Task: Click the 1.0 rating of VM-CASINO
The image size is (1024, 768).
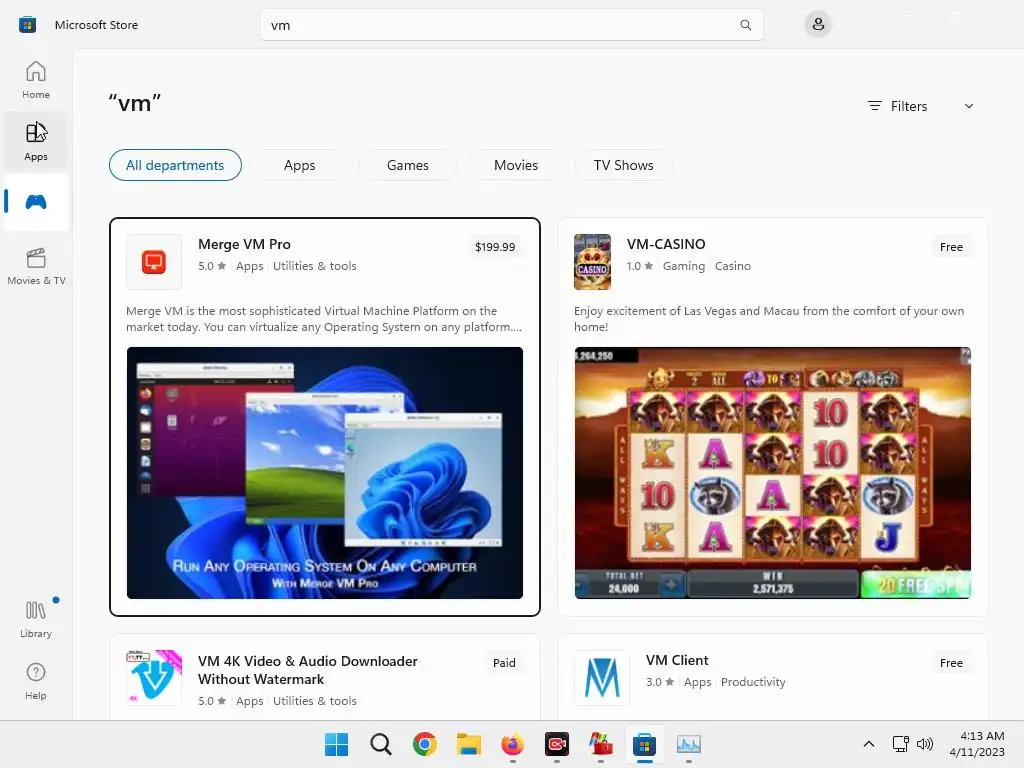Action: [640, 266]
